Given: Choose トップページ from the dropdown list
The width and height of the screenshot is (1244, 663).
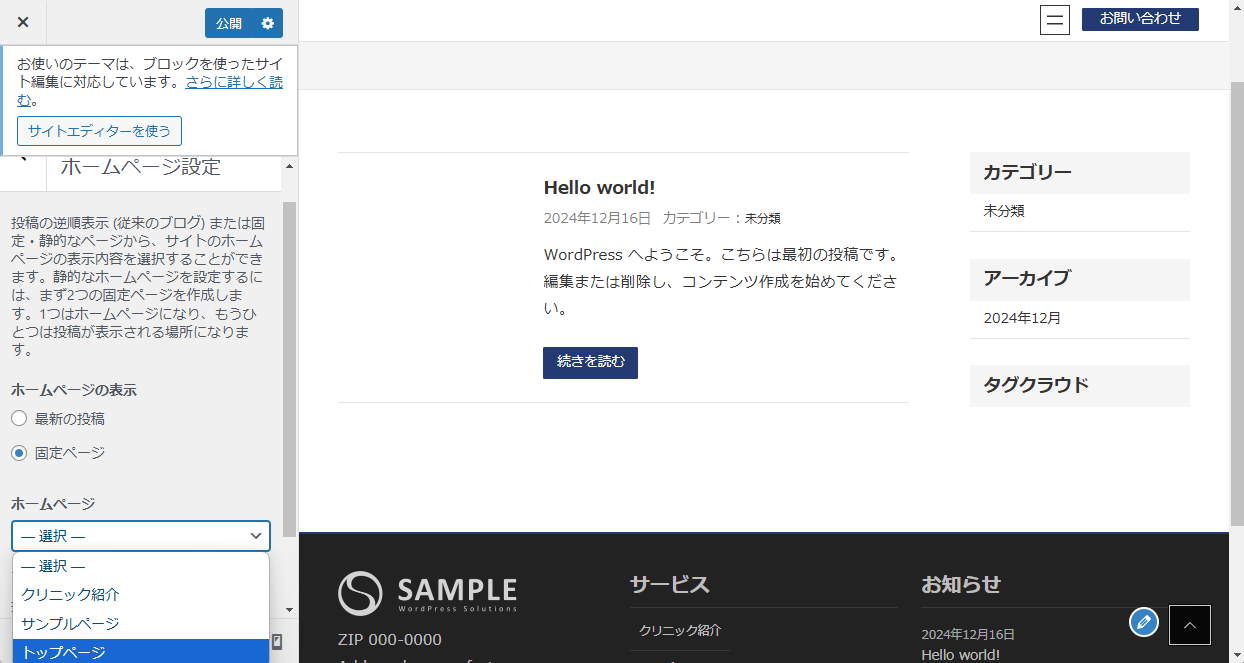Looking at the screenshot, I should [x=141, y=652].
